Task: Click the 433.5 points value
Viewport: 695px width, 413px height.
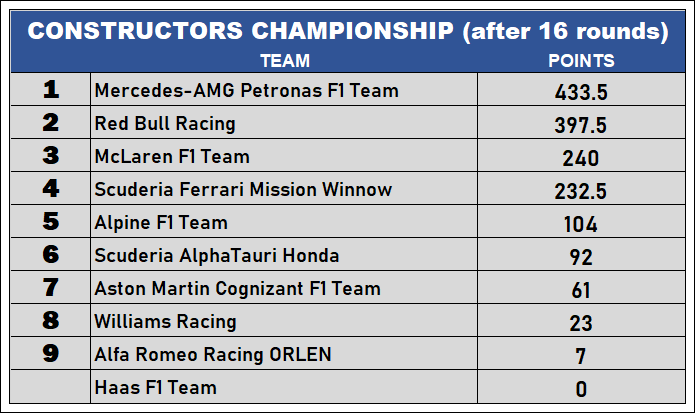Action: [581, 92]
